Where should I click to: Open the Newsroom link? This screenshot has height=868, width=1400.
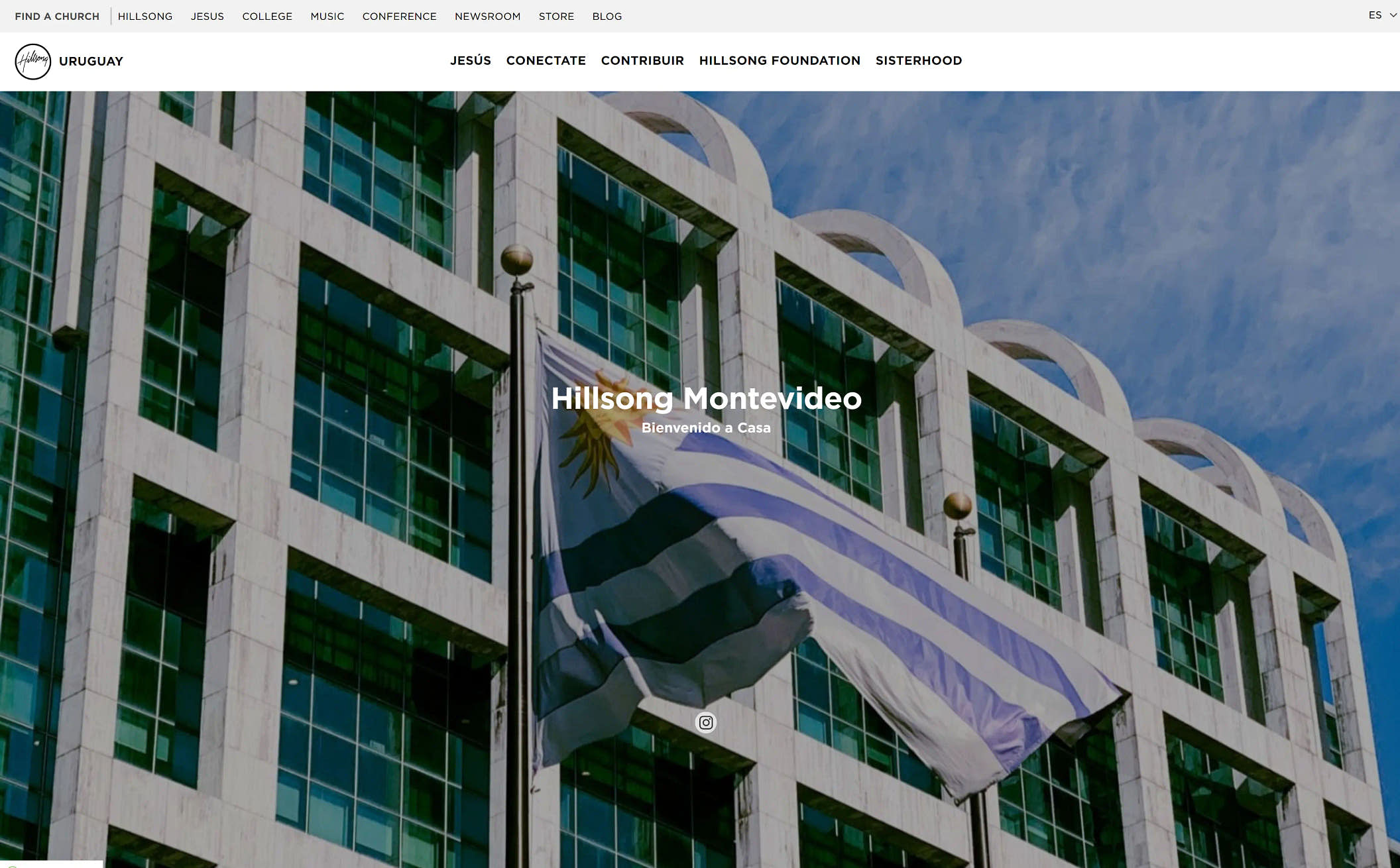click(487, 17)
